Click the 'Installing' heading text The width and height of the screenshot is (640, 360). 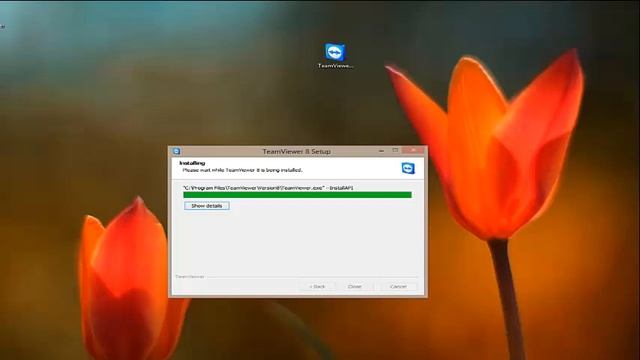(x=192, y=163)
